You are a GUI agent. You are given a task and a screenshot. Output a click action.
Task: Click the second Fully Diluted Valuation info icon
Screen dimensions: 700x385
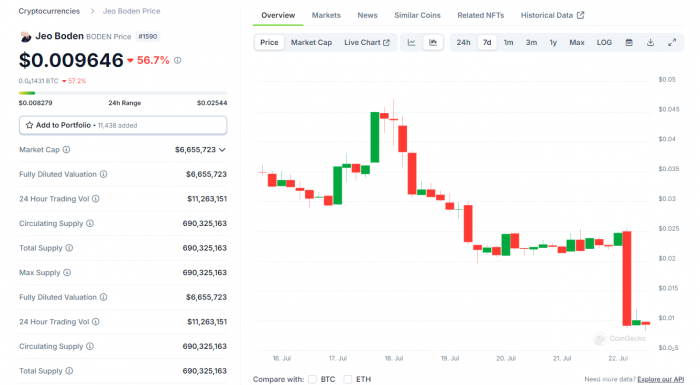[103, 297]
